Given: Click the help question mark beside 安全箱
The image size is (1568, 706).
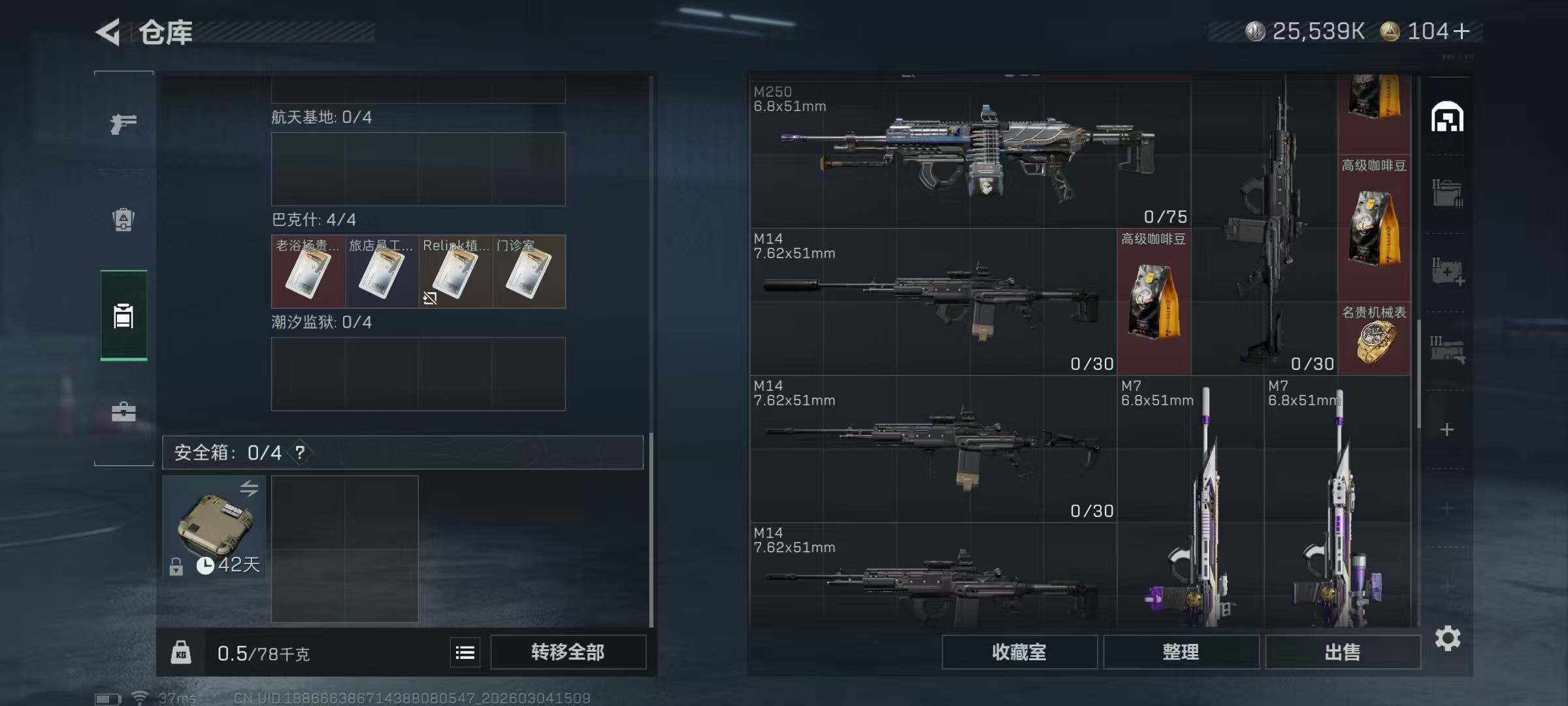Looking at the screenshot, I should coord(300,452).
